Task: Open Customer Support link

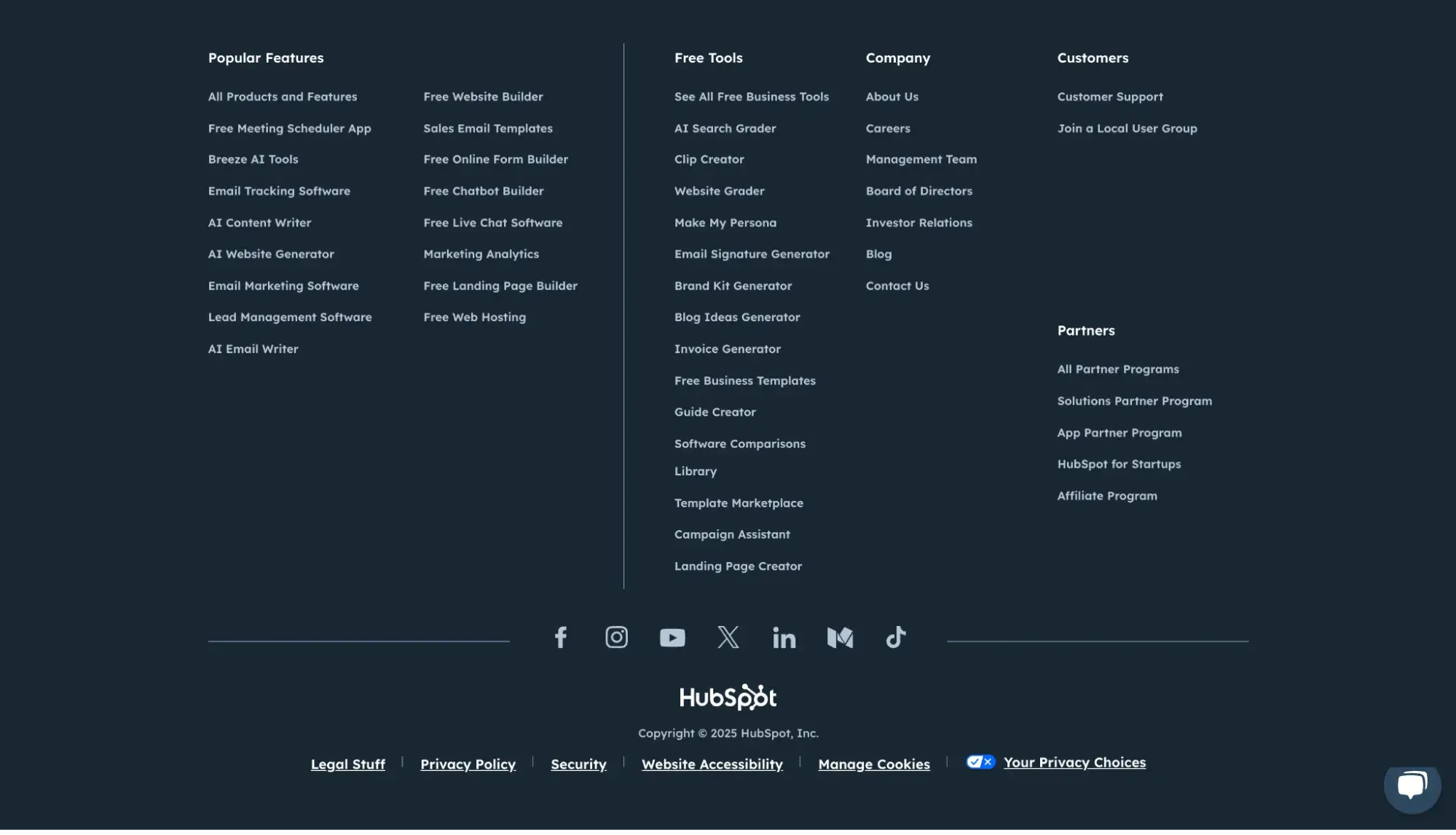Action: click(x=1110, y=97)
